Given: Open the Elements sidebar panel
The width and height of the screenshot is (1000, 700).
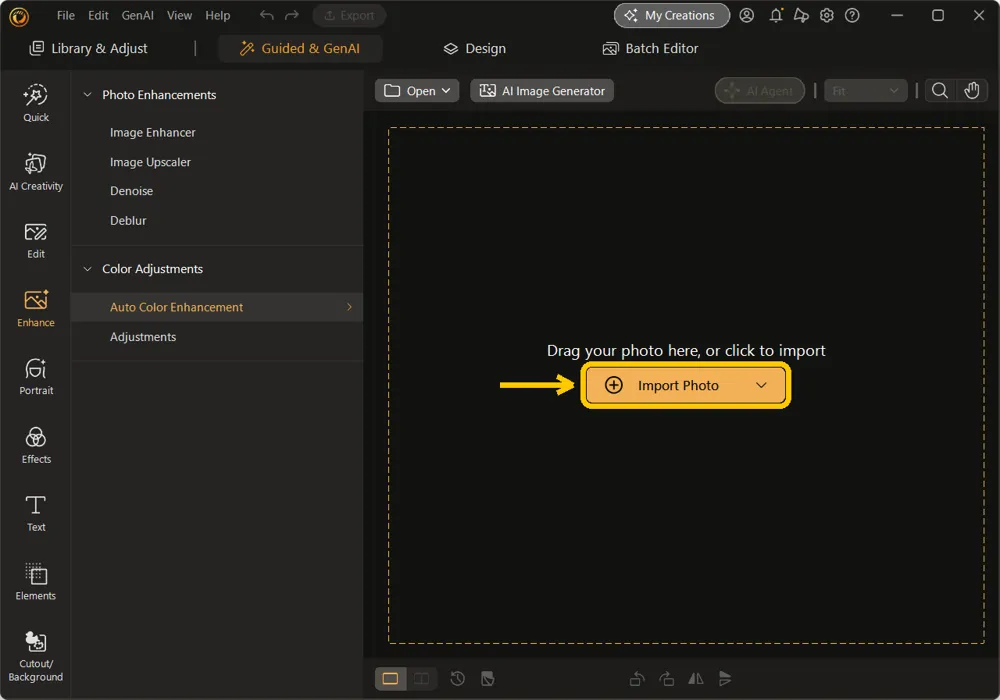Looking at the screenshot, I should click(x=36, y=582).
